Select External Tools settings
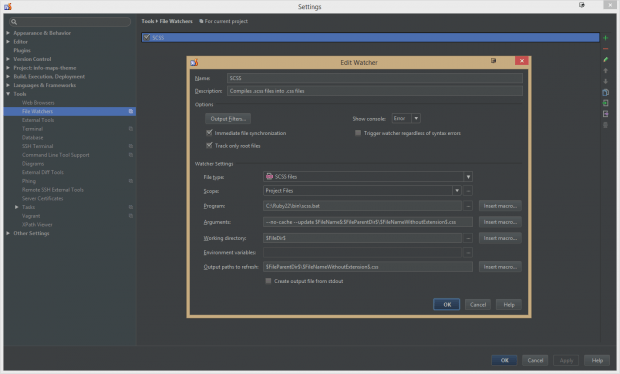Screen dimensions: 620x374 point(38,120)
